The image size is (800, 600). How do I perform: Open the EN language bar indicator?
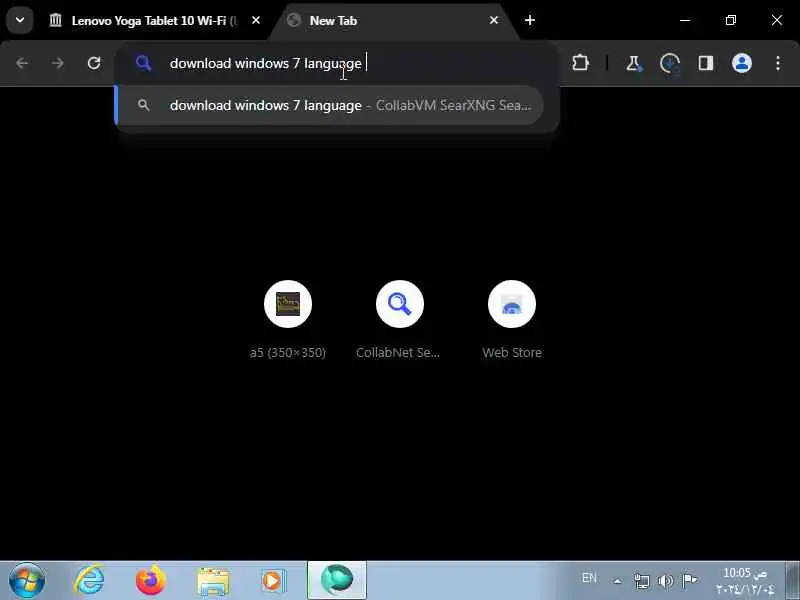point(589,578)
